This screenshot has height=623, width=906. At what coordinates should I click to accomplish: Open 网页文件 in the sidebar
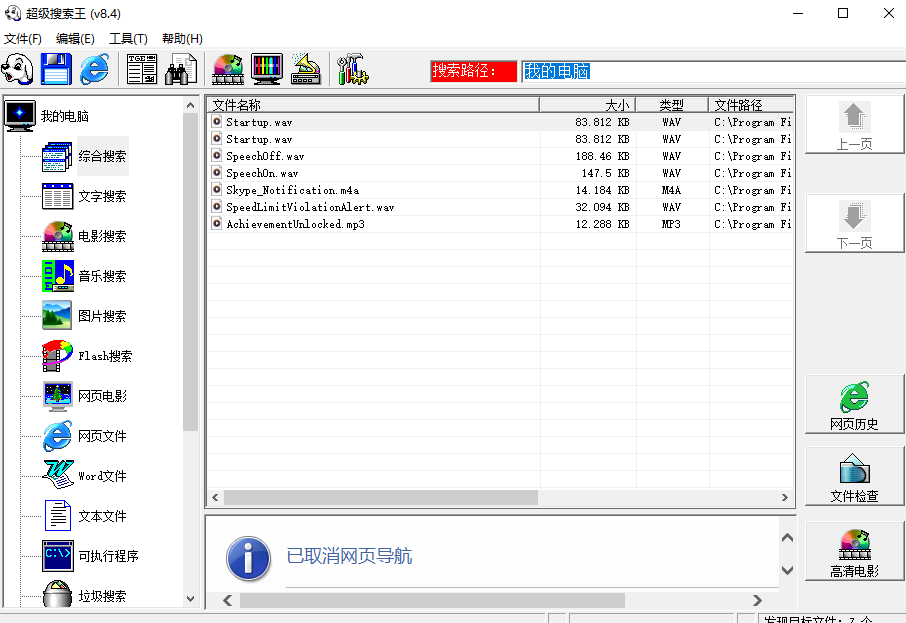pos(102,436)
